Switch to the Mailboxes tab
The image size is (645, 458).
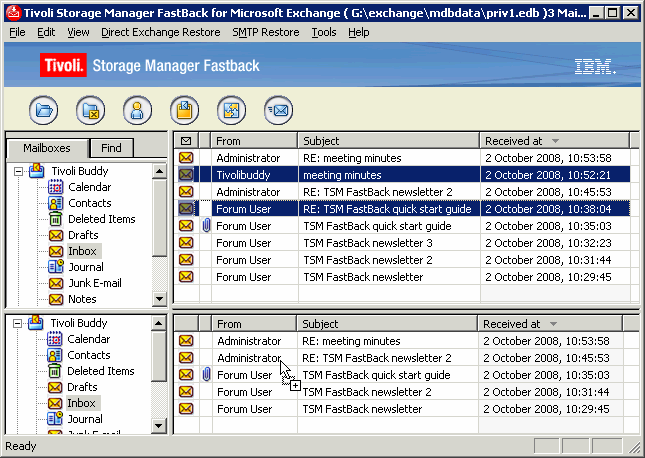pos(47,148)
